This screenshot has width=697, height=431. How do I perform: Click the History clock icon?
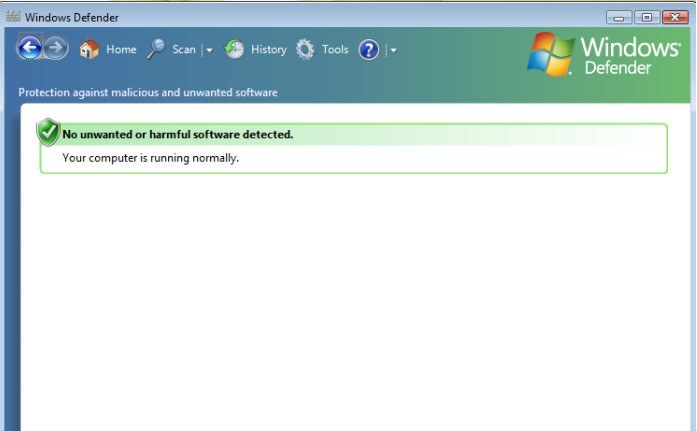(234, 49)
